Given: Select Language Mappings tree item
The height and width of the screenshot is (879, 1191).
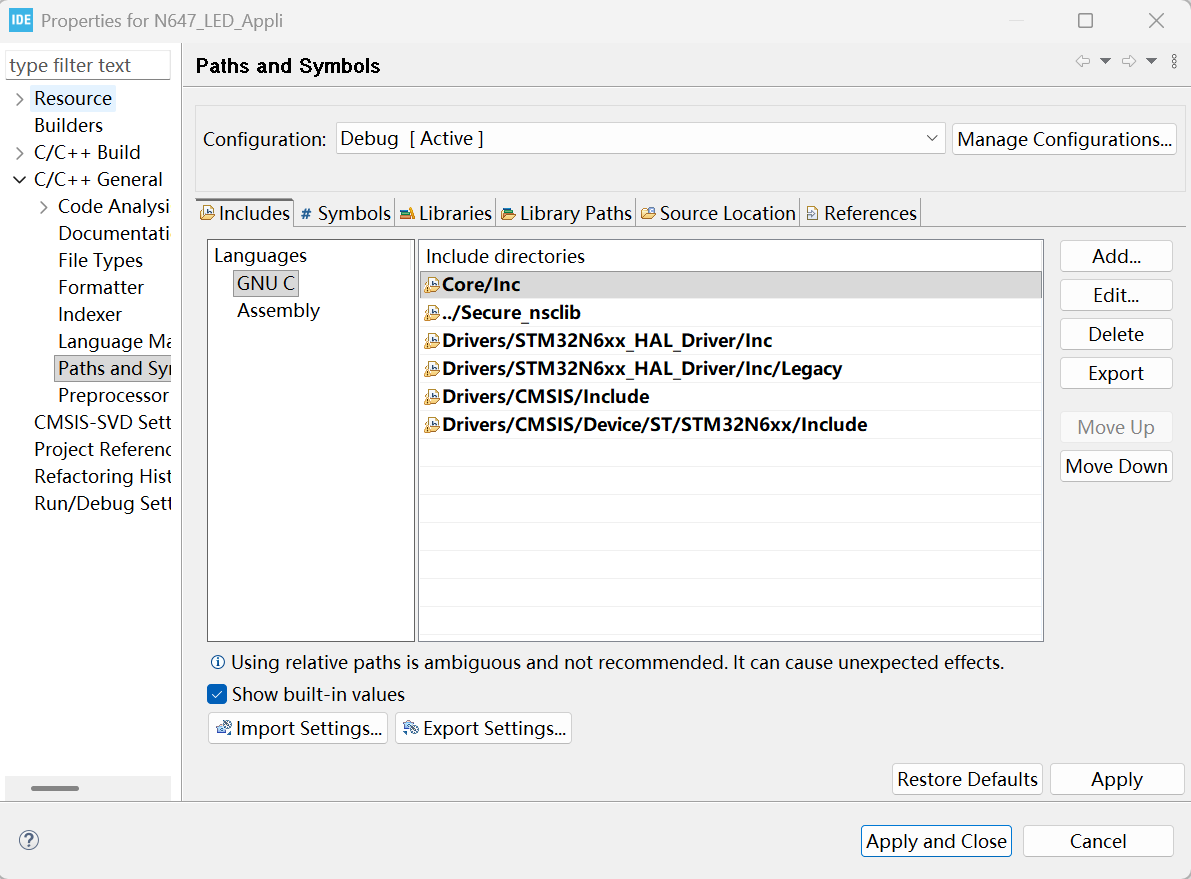Looking at the screenshot, I should click(114, 342).
